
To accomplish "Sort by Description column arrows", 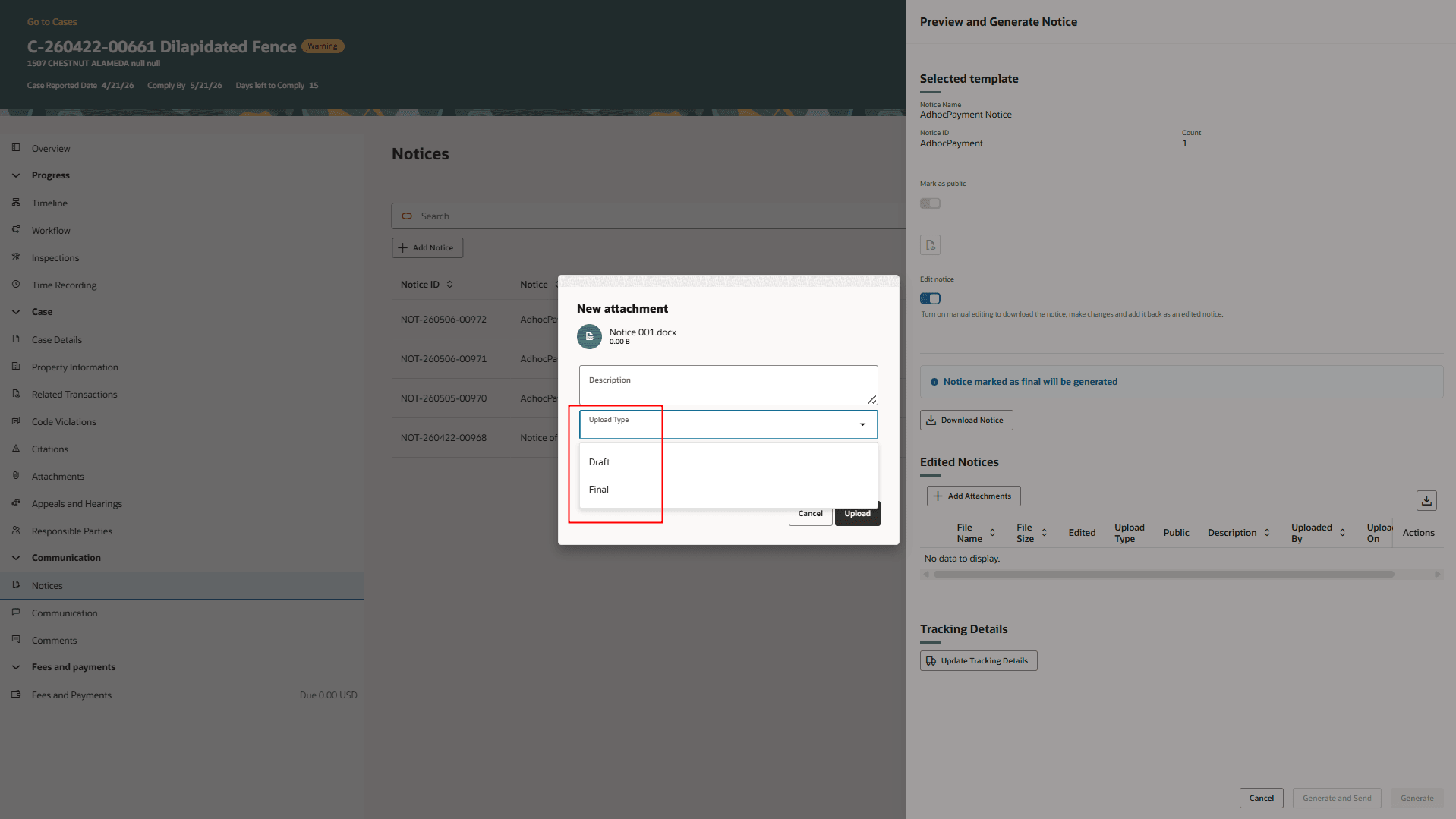I will pos(1267,532).
